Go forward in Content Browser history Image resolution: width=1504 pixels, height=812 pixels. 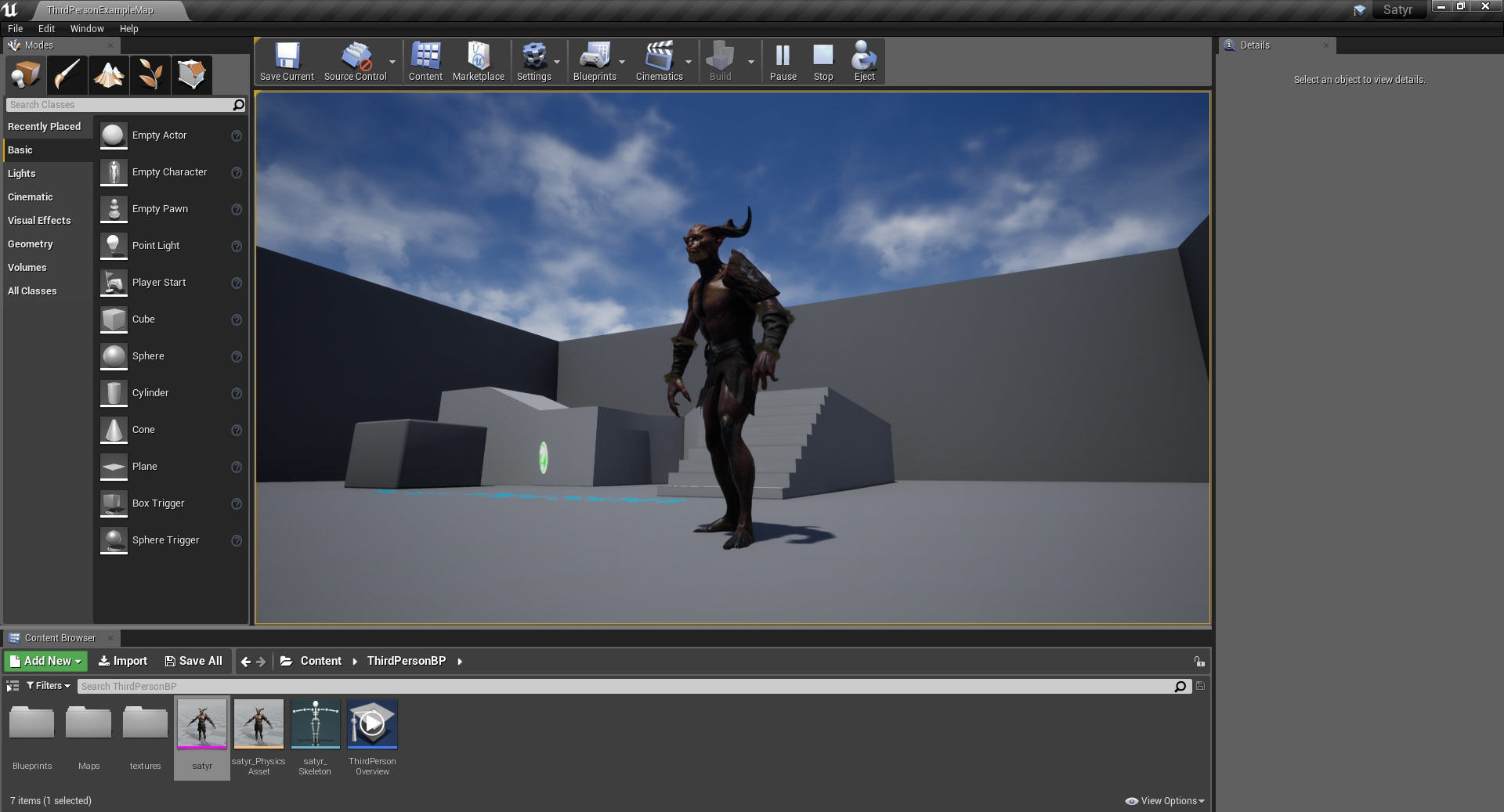pyautogui.click(x=262, y=662)
